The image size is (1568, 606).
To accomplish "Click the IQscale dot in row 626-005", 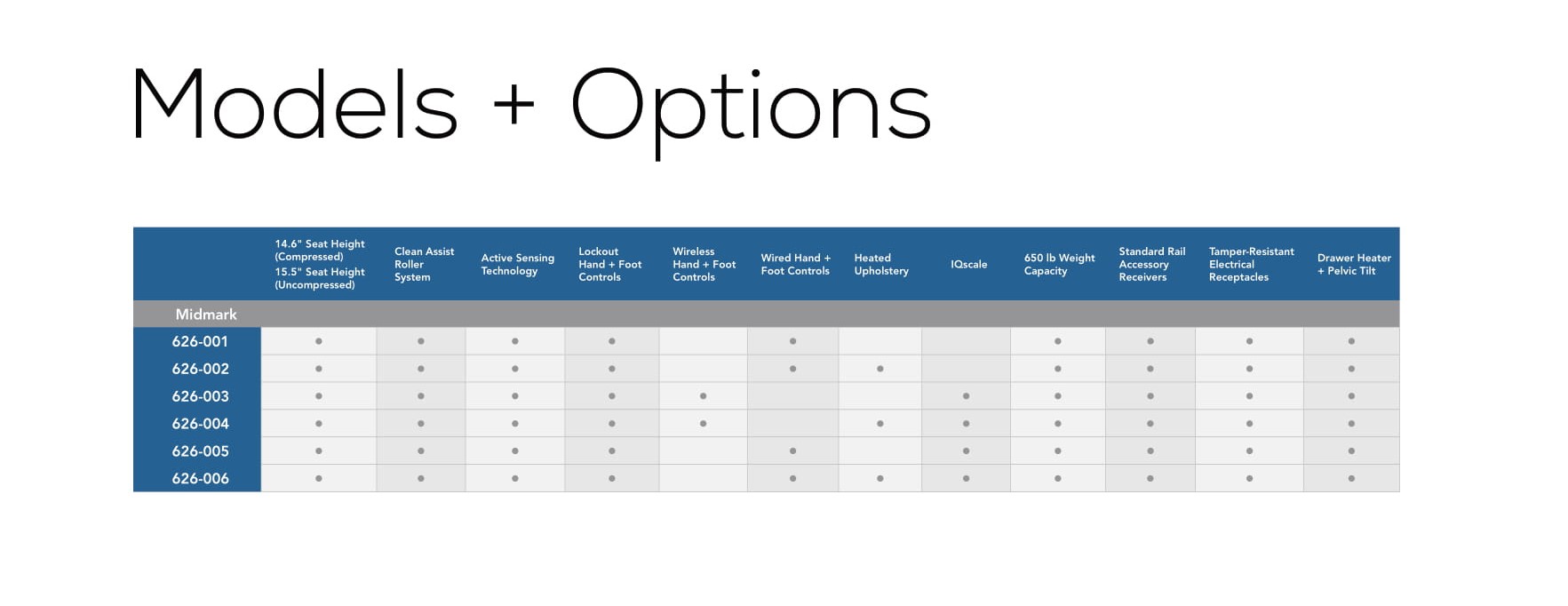I will (966, 451).
